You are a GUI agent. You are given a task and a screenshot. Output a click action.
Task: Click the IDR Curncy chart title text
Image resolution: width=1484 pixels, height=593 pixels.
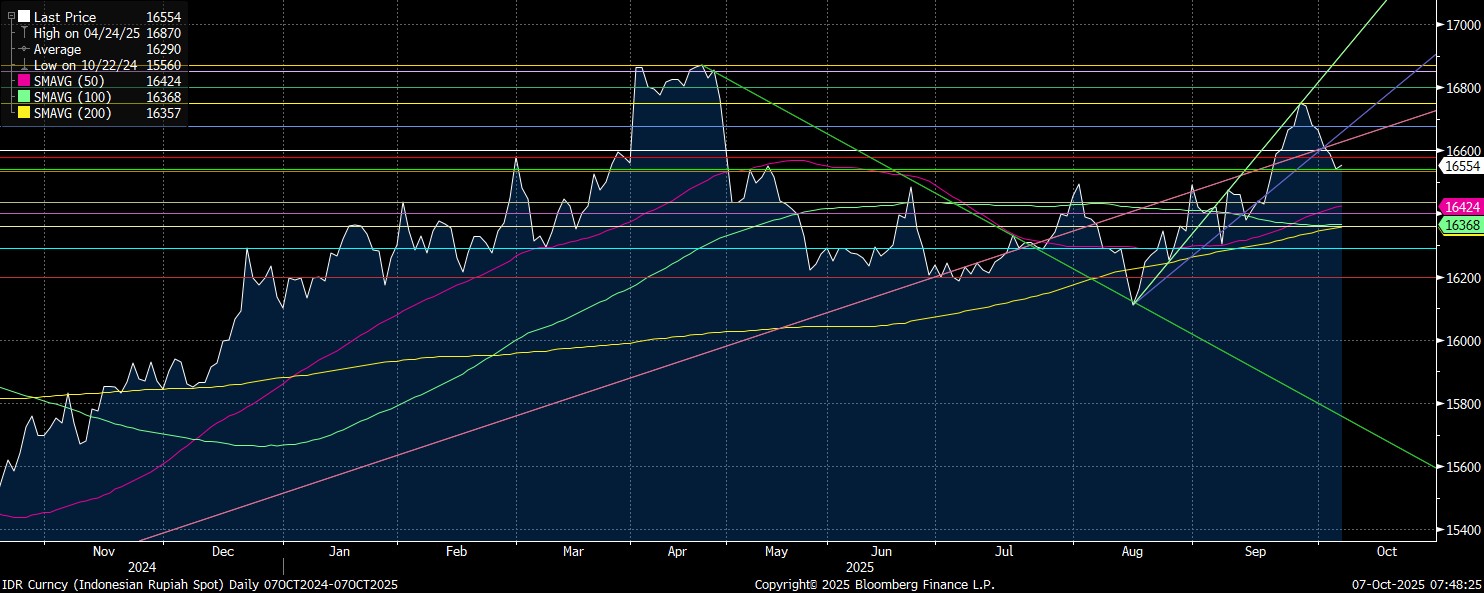[200, 584]
